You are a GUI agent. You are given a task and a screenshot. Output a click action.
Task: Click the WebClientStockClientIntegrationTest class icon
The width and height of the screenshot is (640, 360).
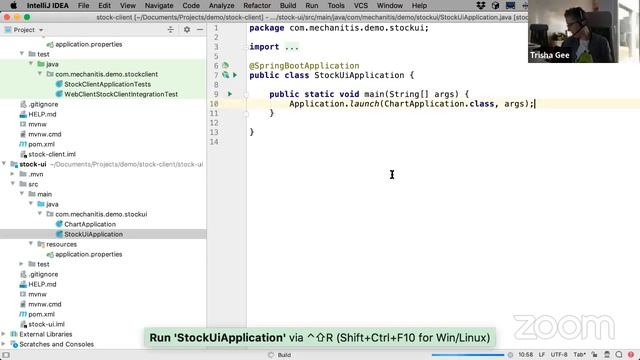tap(59, 94)
